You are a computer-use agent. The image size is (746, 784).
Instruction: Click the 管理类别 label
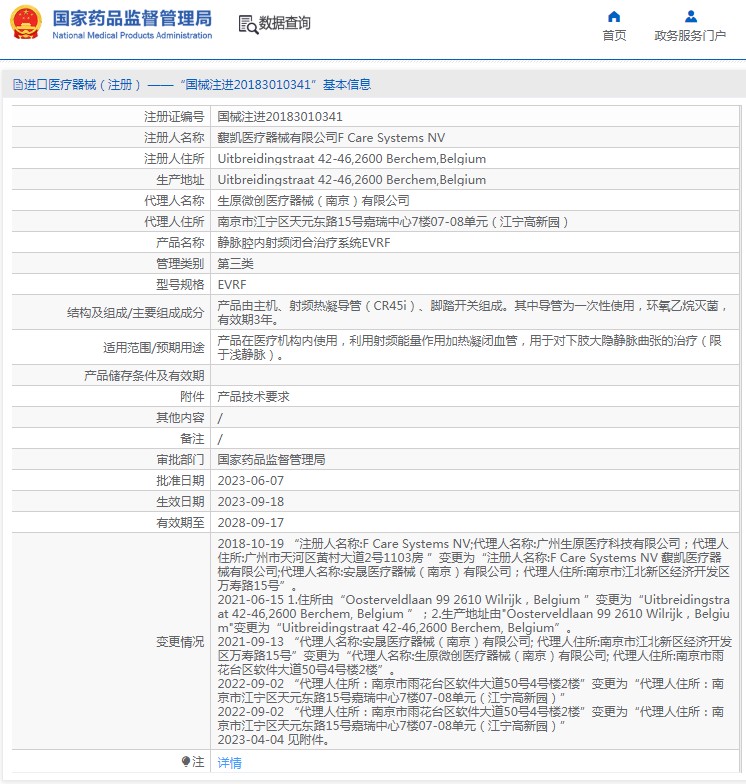pyautogui.click(x=180, y=264)
